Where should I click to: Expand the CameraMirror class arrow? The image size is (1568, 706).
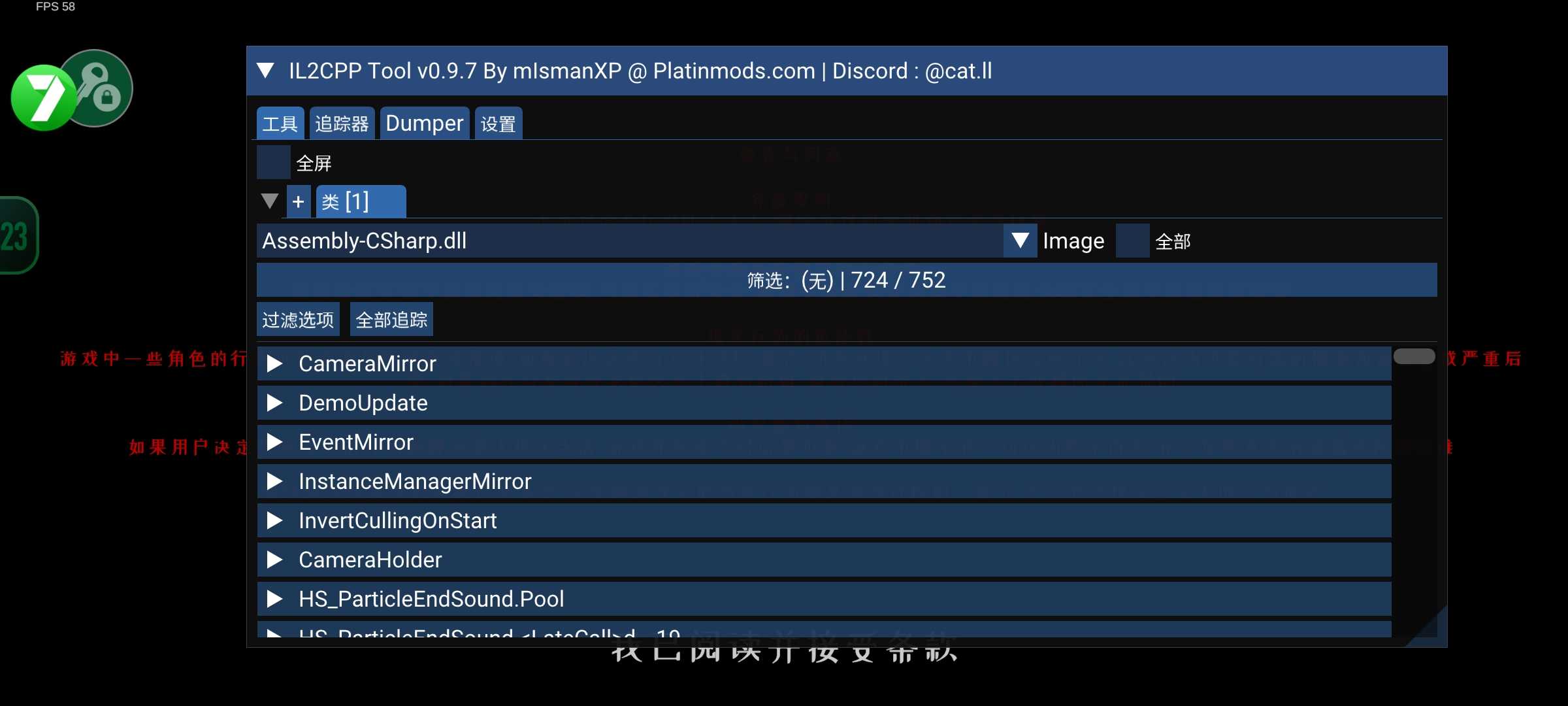(x=274, y=363)
